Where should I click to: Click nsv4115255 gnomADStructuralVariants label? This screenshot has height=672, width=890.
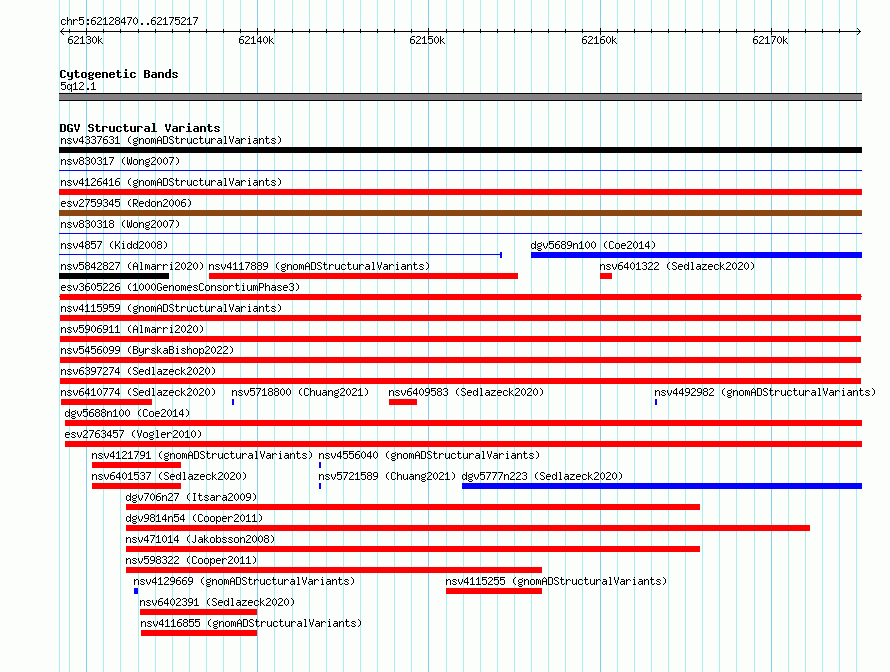(556, 581)
